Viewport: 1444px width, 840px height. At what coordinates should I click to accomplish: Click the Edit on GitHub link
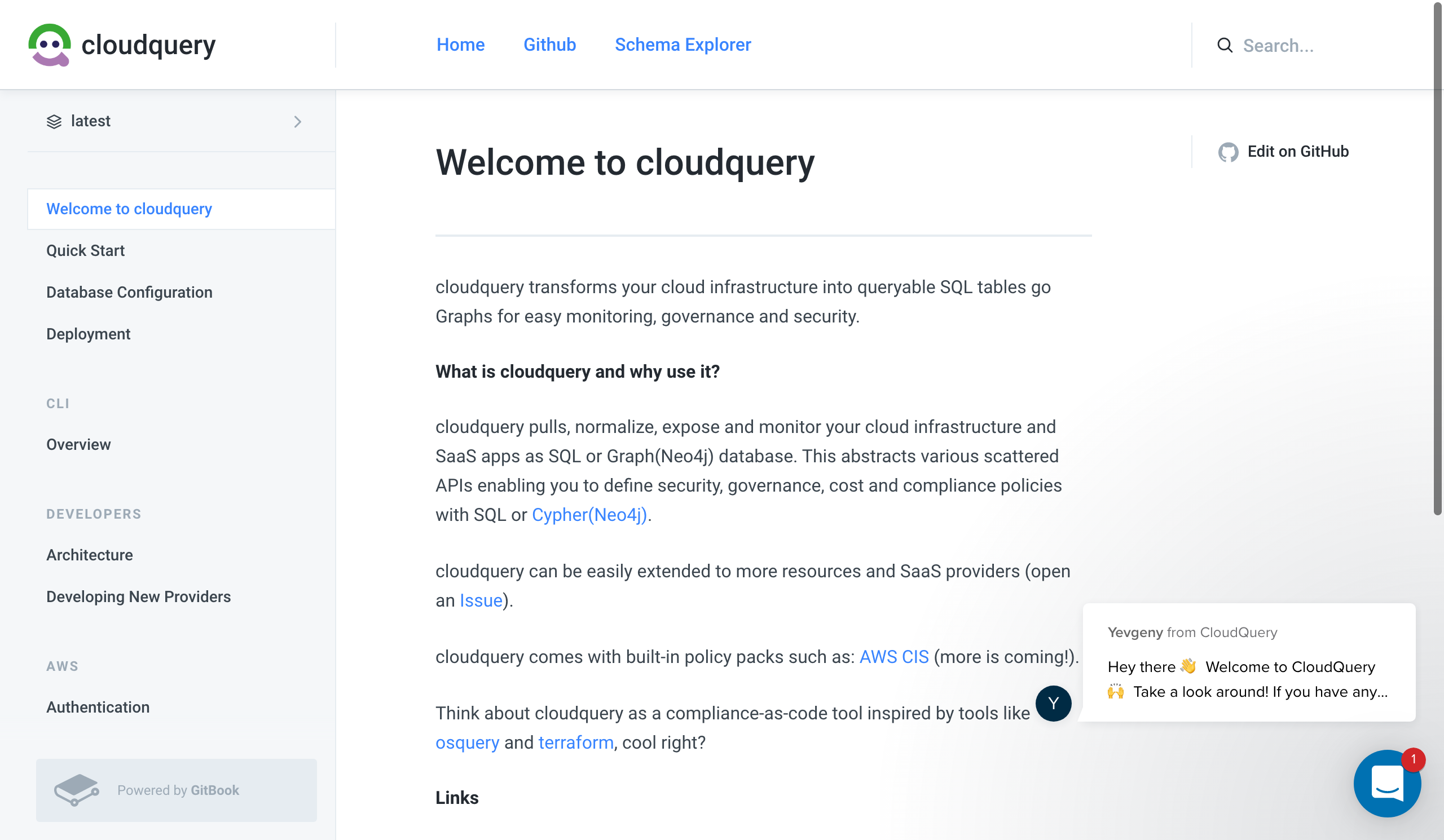pyautogui.click(x=1284, y=152)
